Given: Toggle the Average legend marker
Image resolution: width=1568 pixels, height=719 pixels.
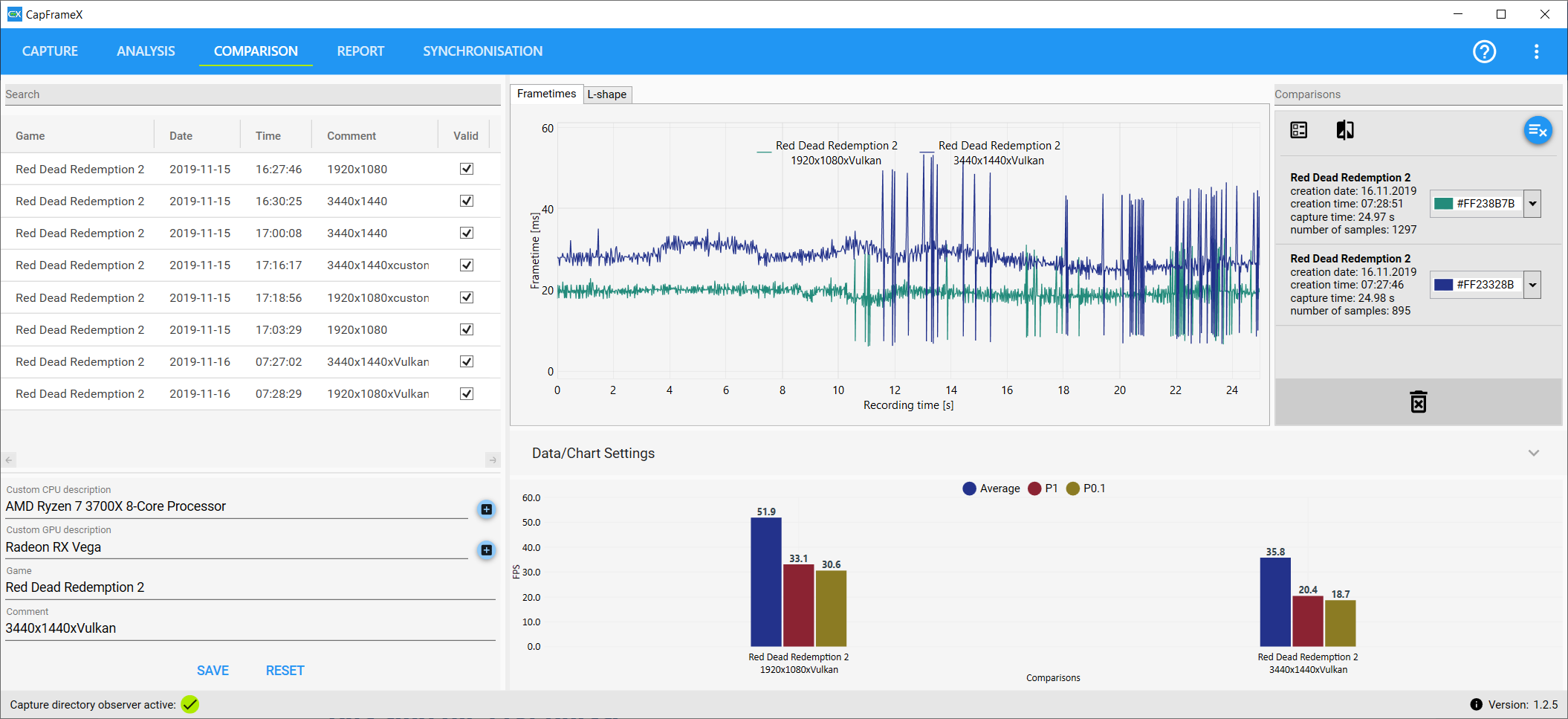Looking at the screenshot, I should [969, 489].
